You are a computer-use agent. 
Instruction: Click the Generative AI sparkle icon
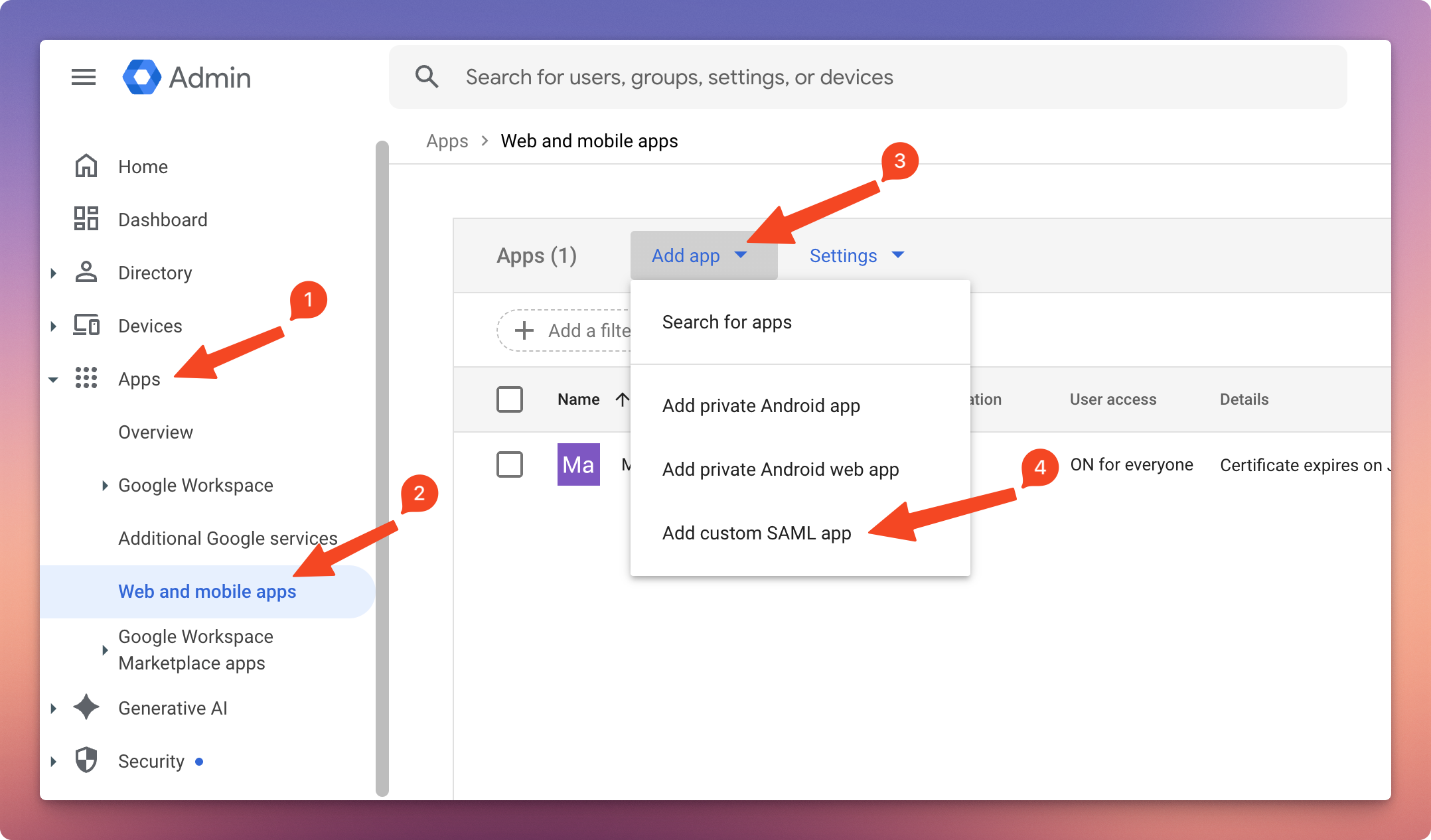(86, 707)
